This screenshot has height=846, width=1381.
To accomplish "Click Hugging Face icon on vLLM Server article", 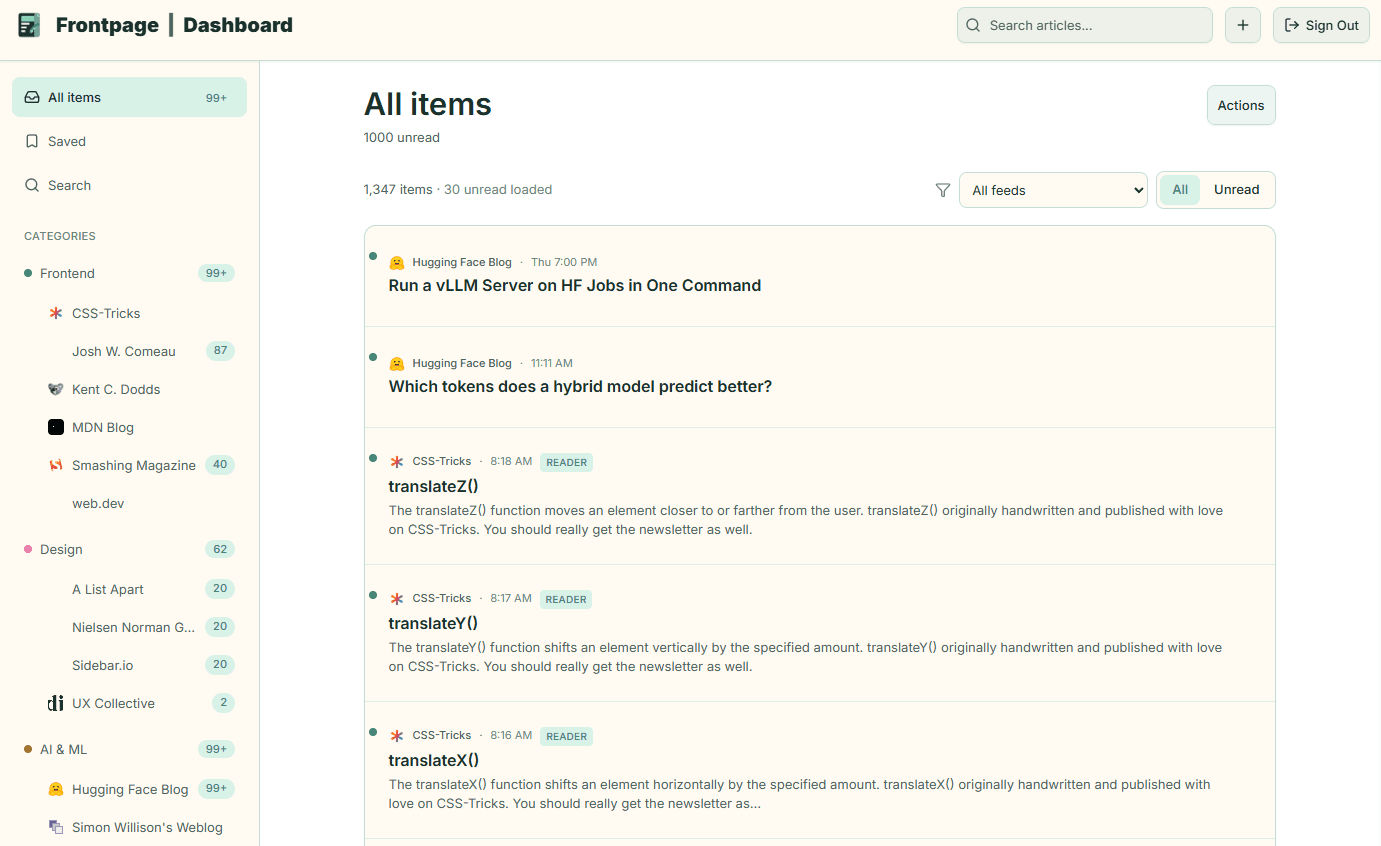I will click(x=396, y=262).
